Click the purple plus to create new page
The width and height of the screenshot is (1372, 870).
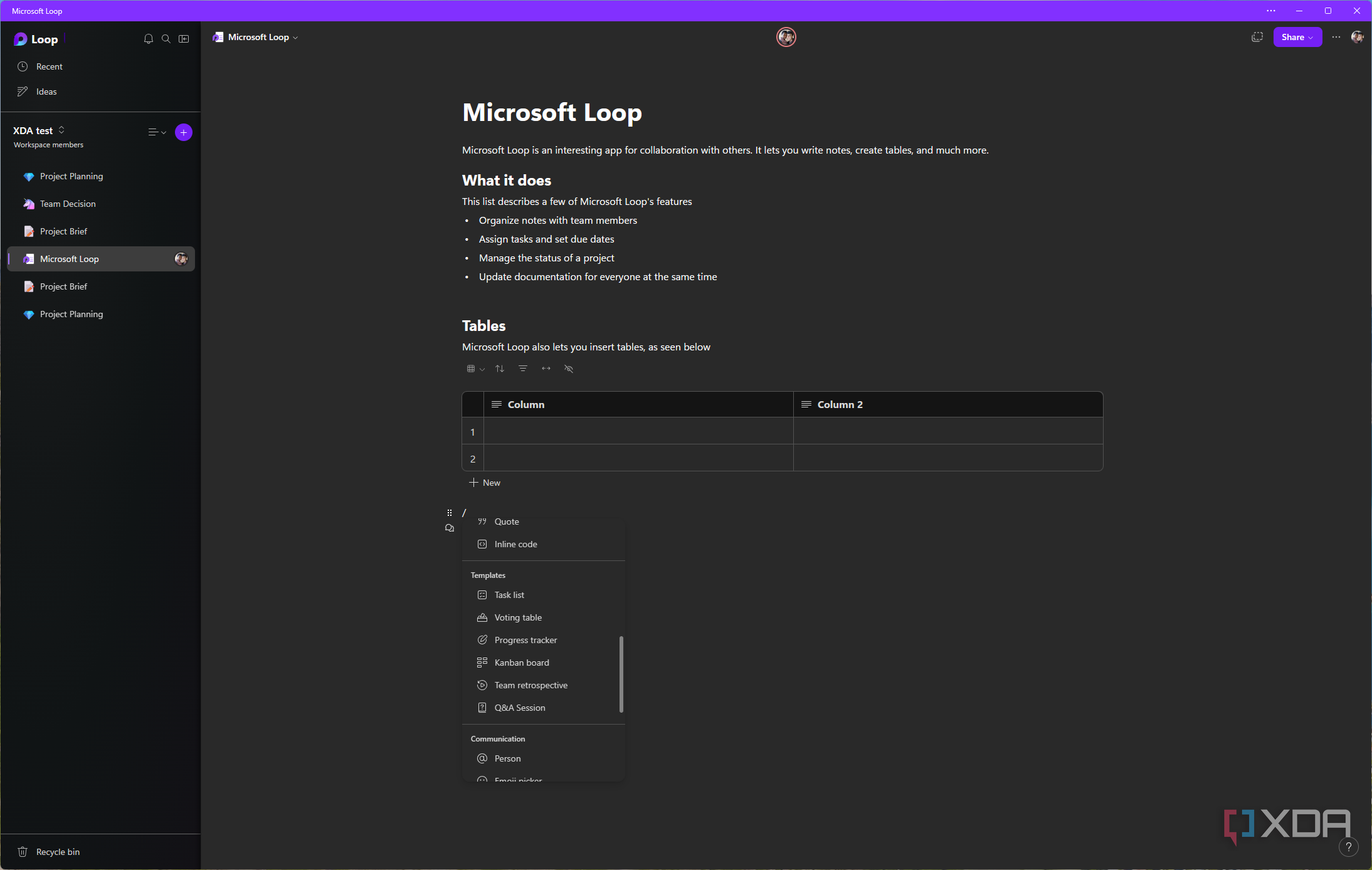click(184, 132)
